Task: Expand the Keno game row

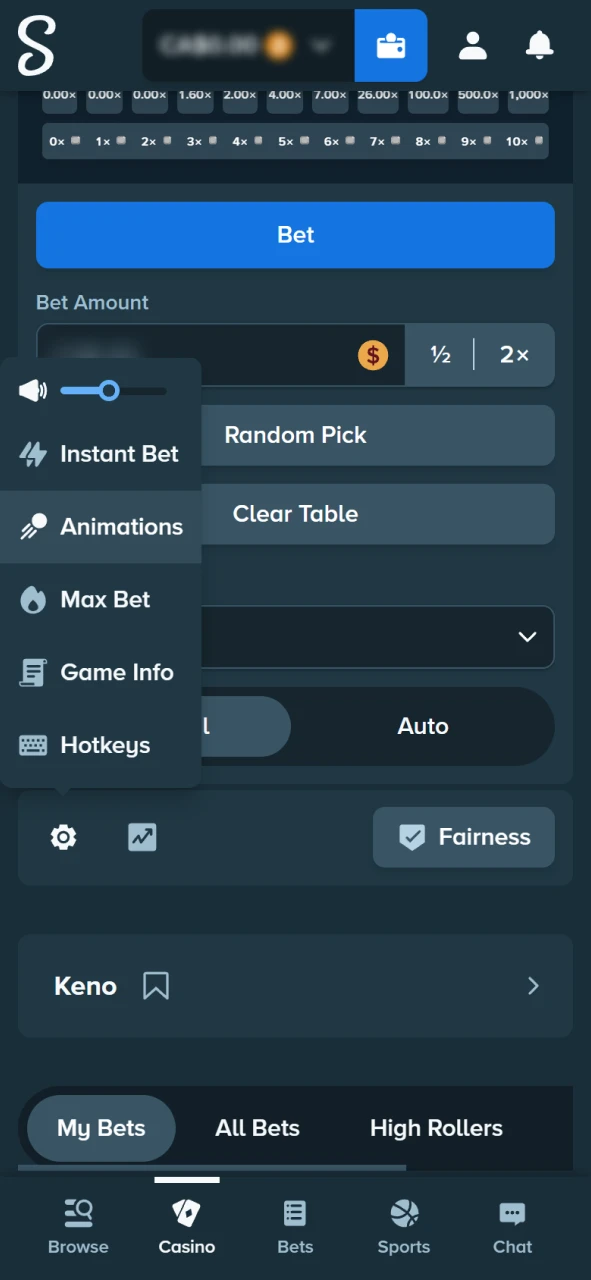Action: (533, 986)
